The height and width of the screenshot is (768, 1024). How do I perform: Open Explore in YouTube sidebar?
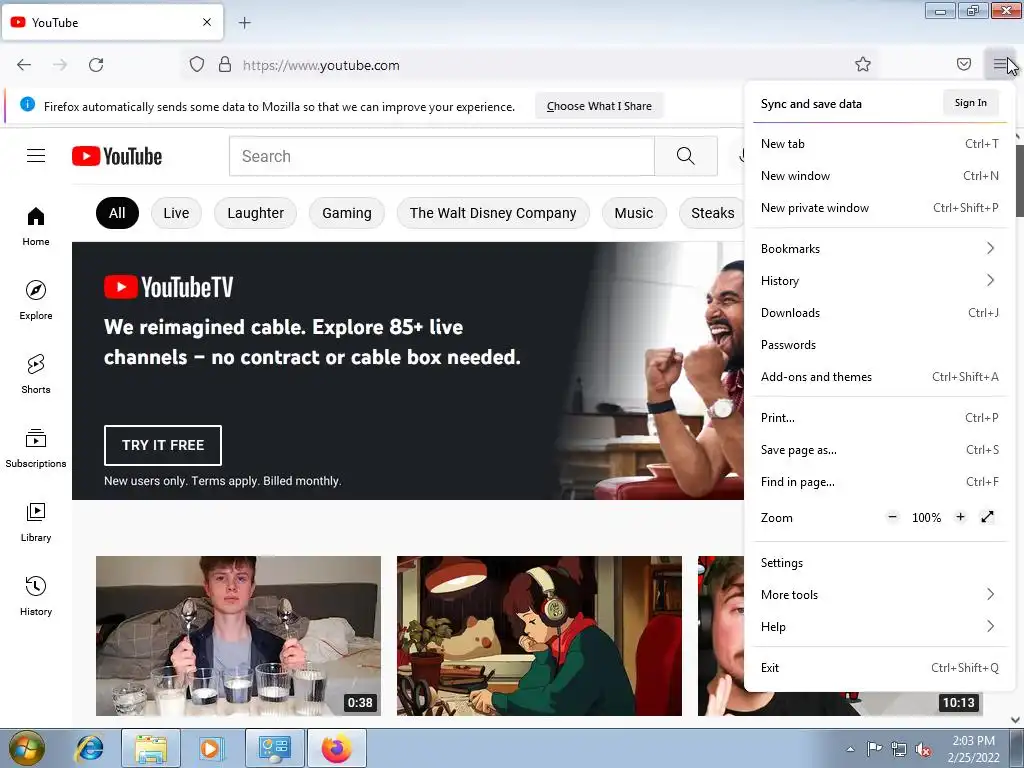click(x=36, y=300)
